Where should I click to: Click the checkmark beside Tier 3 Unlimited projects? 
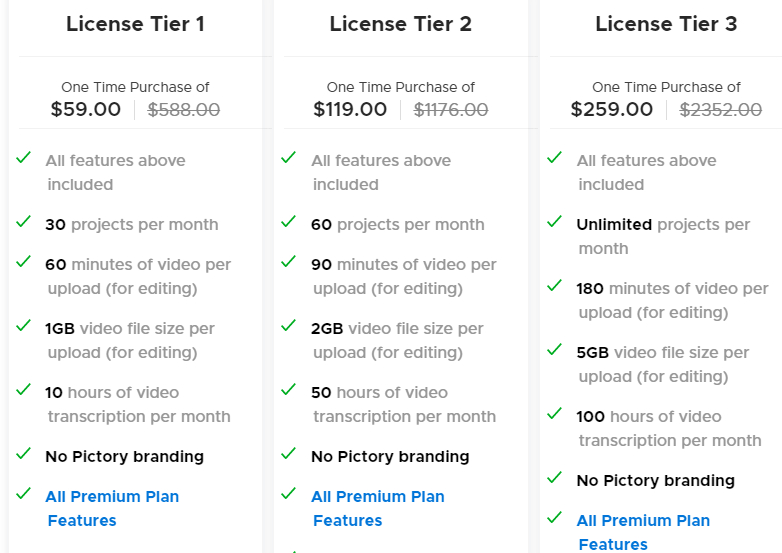554,222
